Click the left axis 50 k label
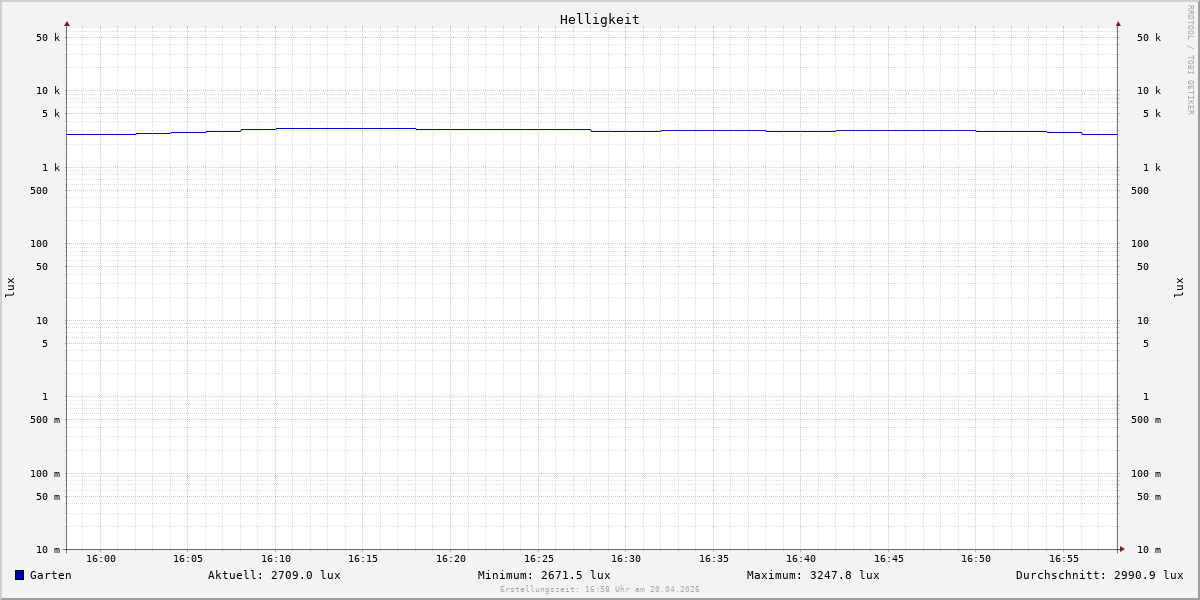This screenshot has height=600, width=1200. click(48, 38)
